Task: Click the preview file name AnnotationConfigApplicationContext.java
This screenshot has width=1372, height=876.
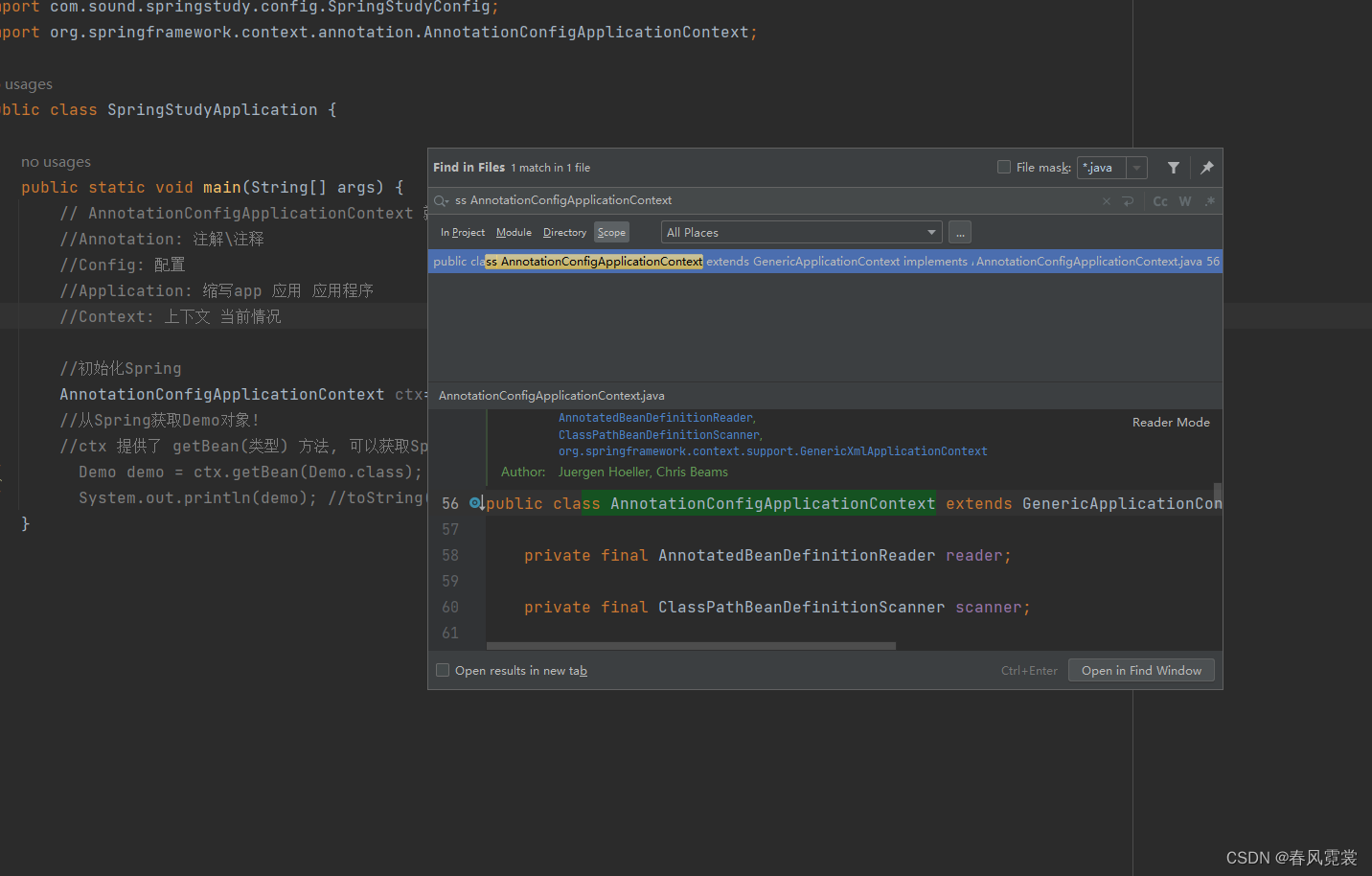Action: pos(552,396)
